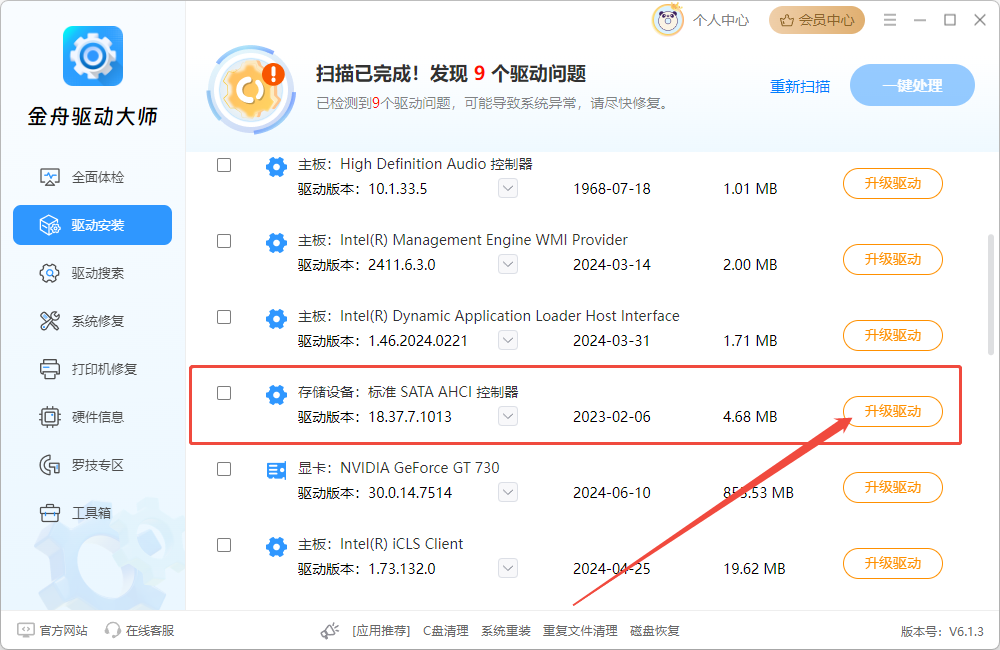Click the 系统修复 wrench icon in sidebar
The image size is (1000, 650).
pyautogui.click(x=50, y=321)
